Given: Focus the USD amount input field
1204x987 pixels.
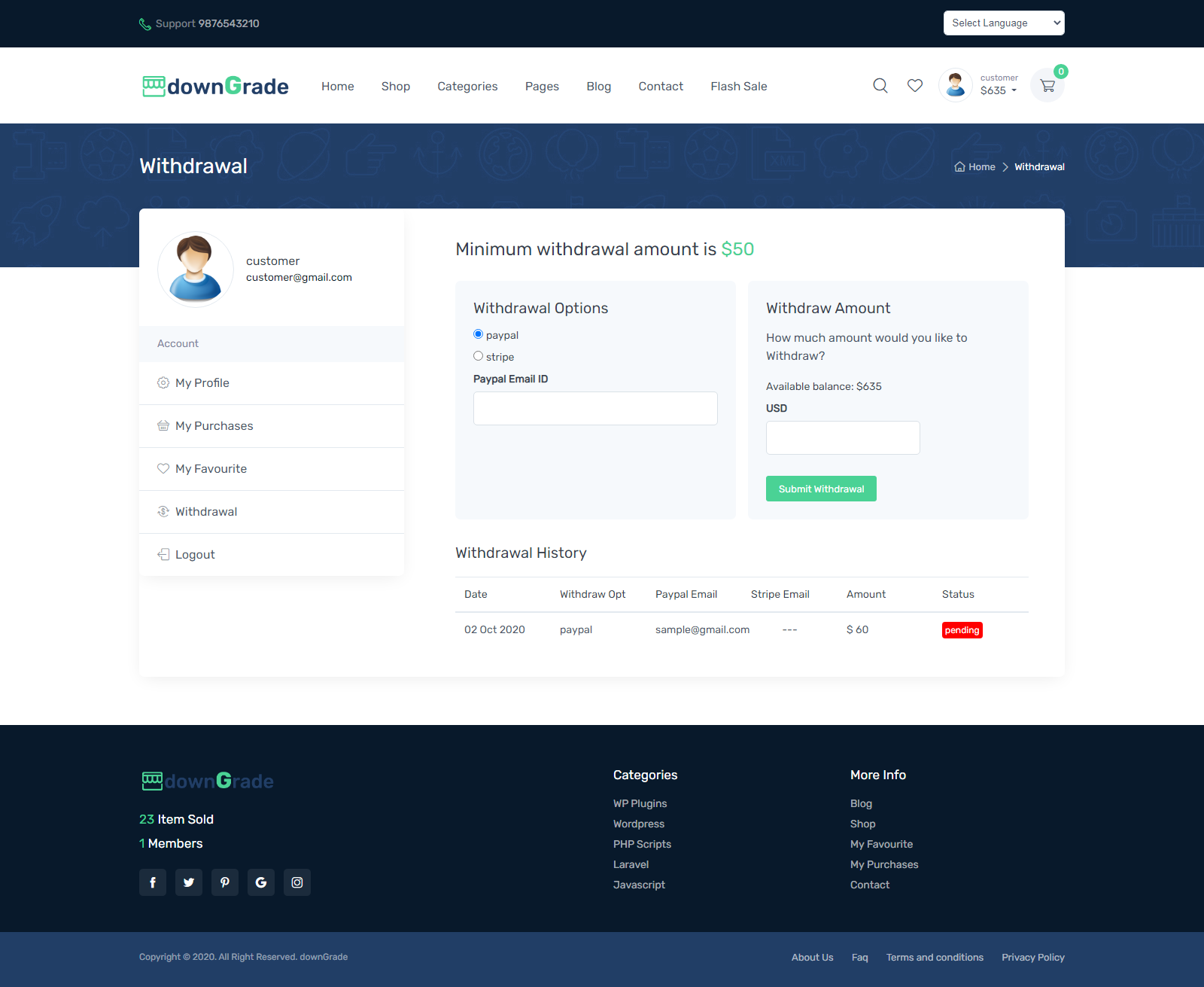Looking at the screenshot, I should pos(842,437).
